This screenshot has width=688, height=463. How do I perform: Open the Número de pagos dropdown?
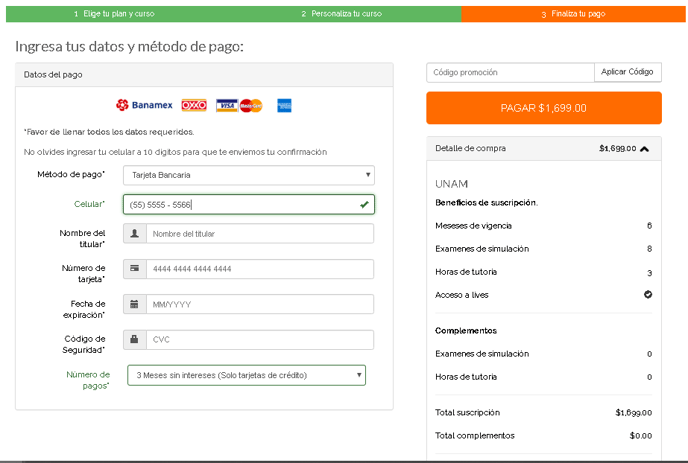[x=247, y=375]
